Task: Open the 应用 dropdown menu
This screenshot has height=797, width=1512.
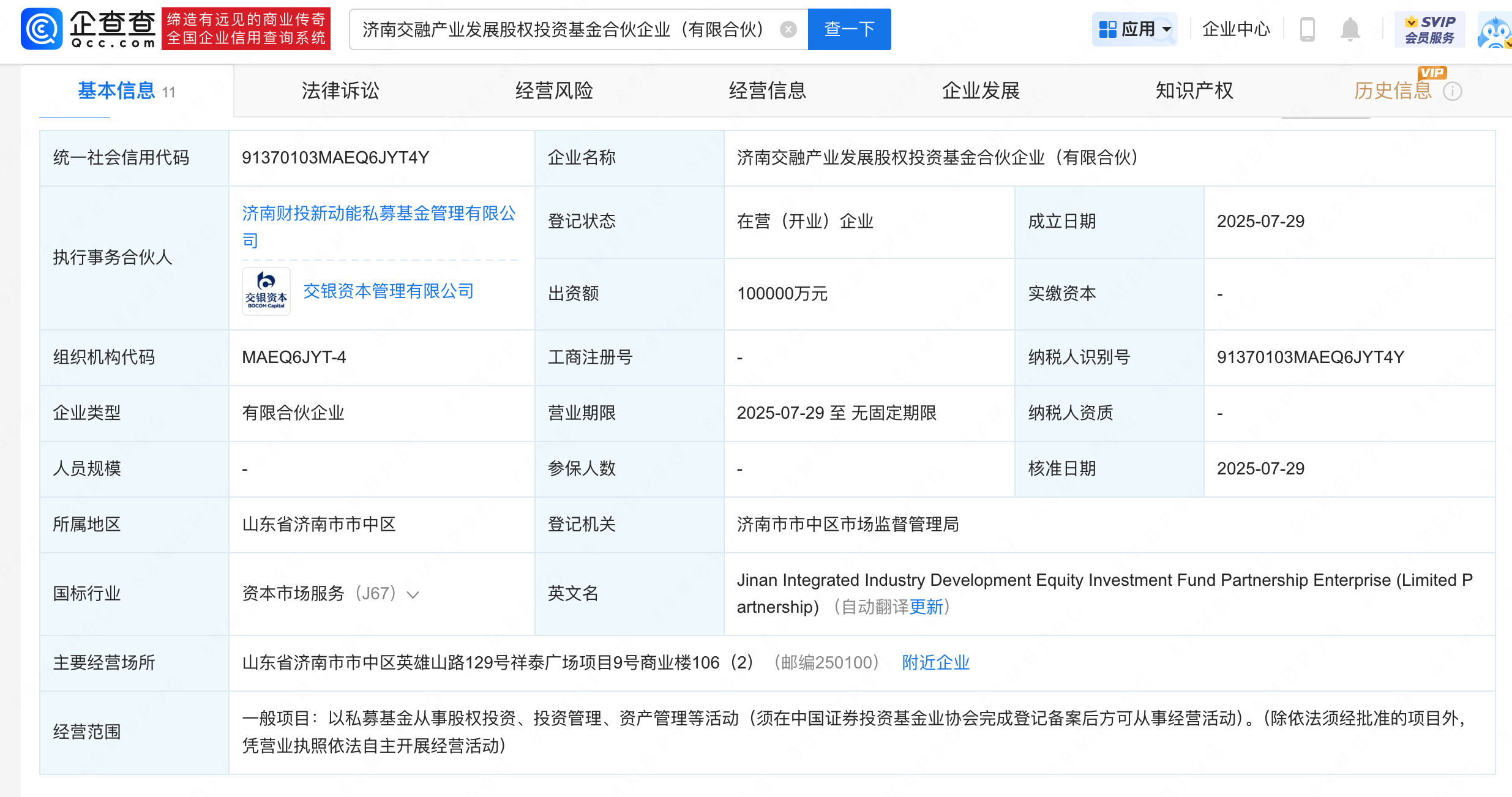Action: (1134, 29)
